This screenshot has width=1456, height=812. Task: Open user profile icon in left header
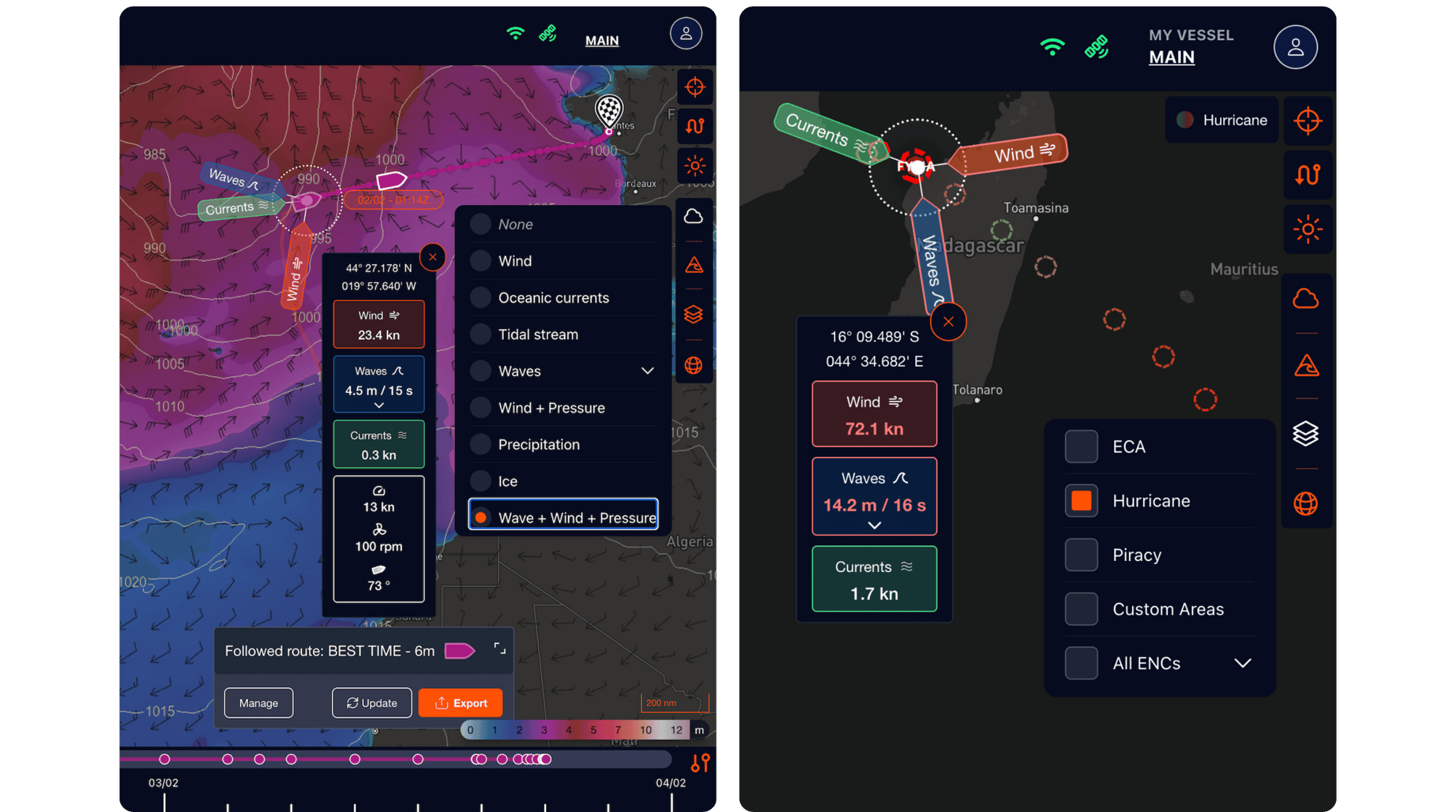coord(685,33)
